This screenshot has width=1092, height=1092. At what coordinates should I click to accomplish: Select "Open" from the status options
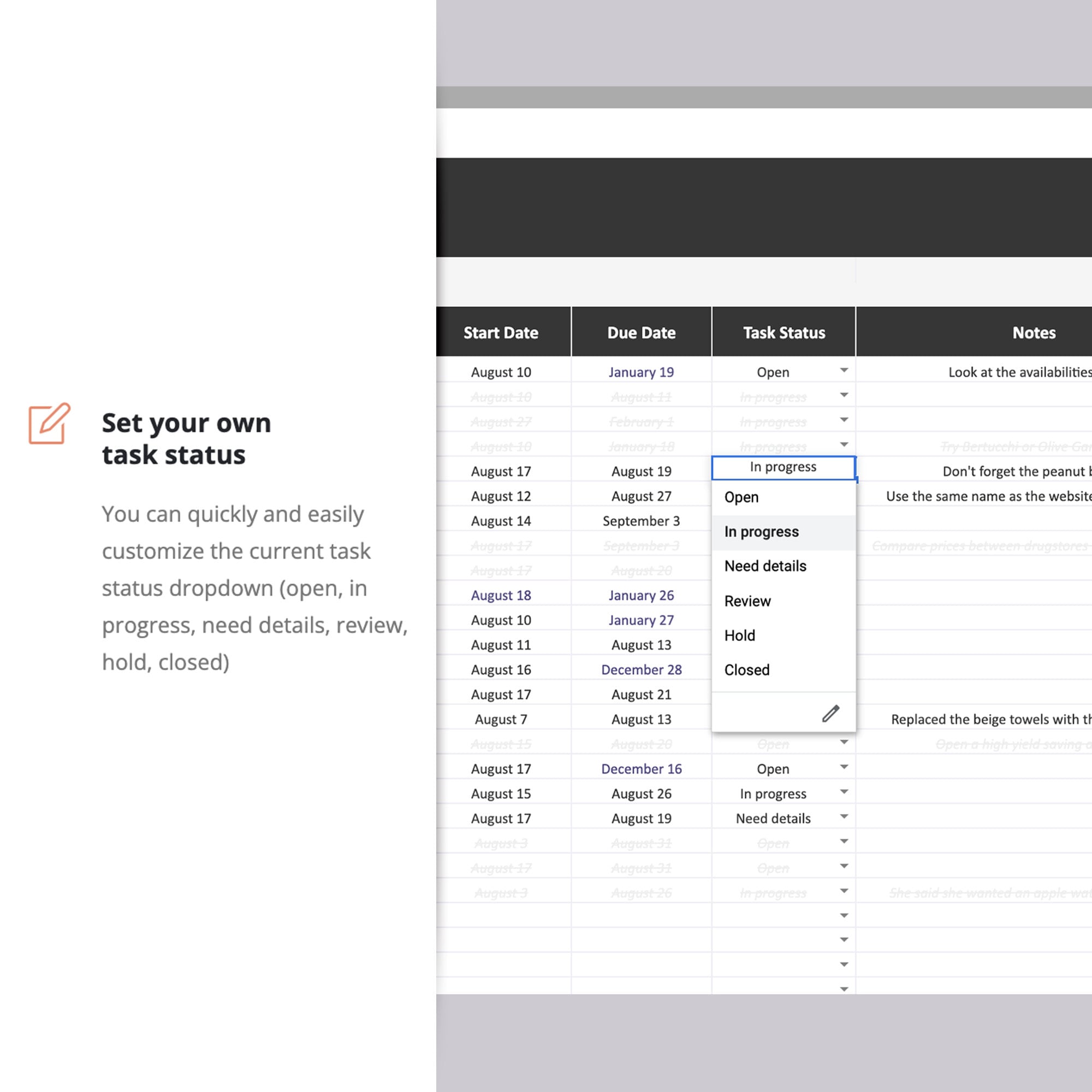point(741,497)
